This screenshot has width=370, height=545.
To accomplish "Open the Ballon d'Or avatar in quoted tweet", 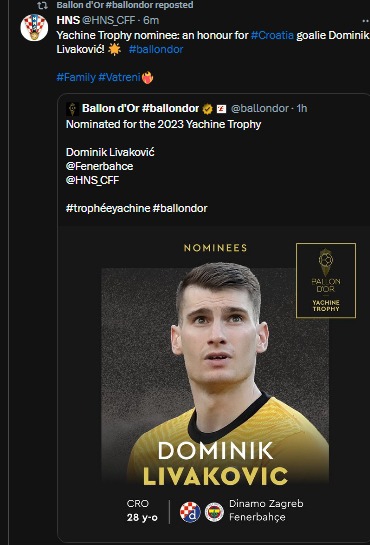I will point(73,109).
